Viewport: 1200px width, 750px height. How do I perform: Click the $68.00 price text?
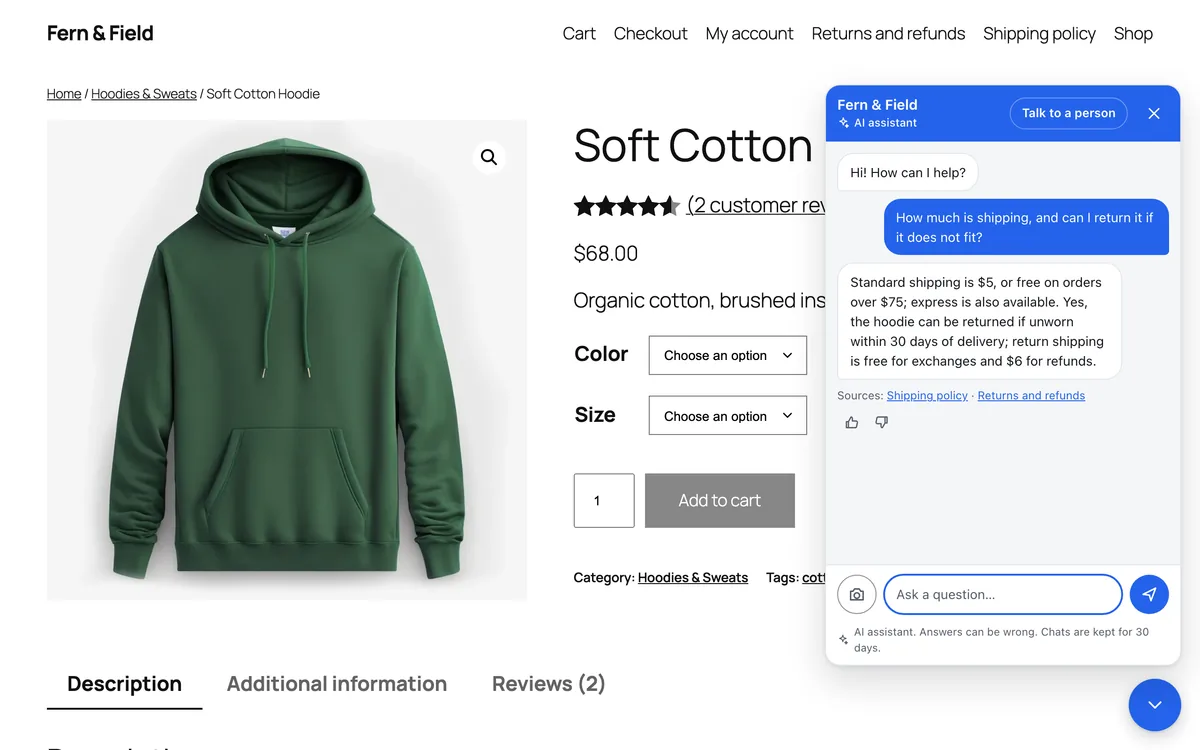(x=606, y=254)
